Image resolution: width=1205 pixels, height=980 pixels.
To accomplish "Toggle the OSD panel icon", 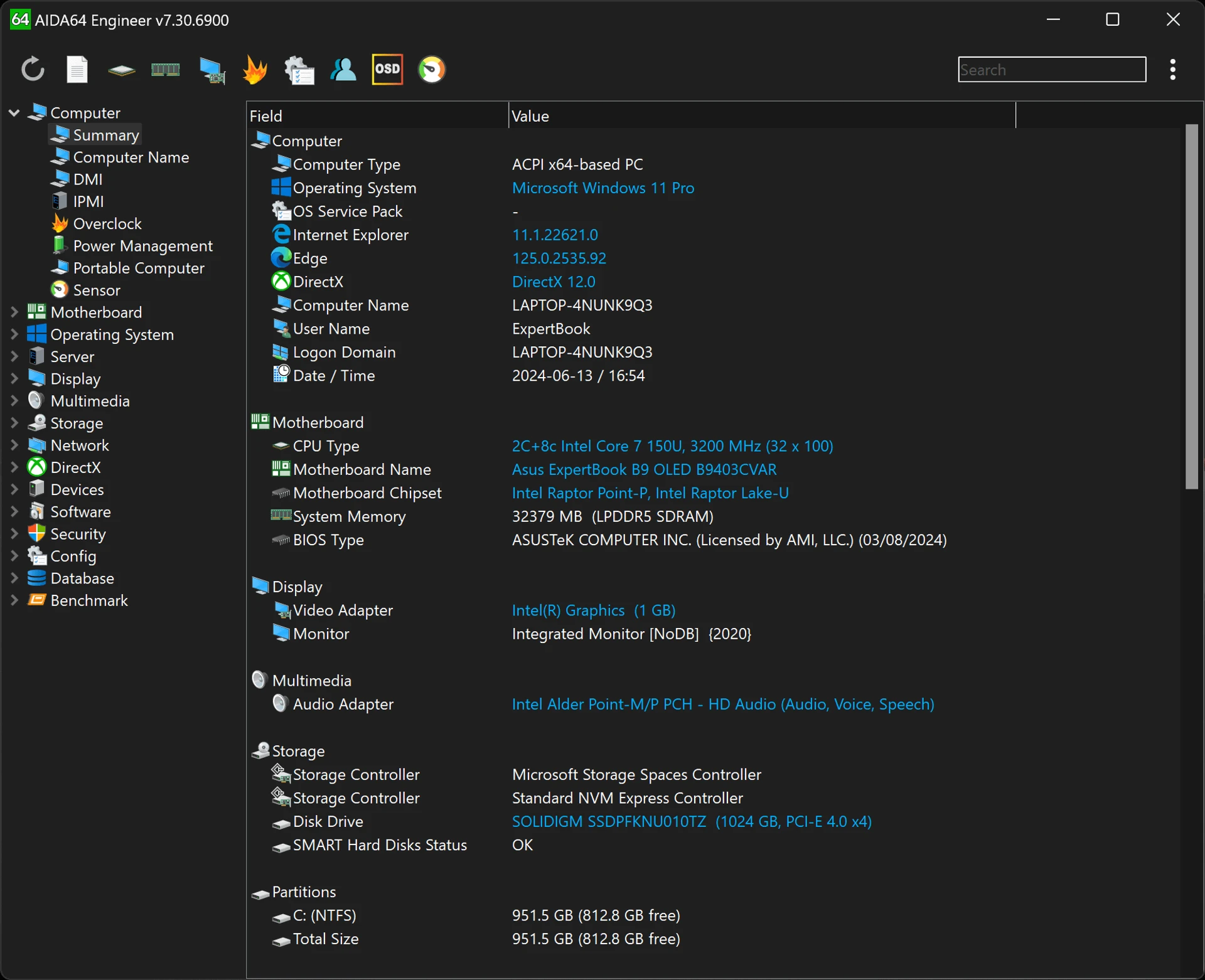I will (x=387, y=69).
